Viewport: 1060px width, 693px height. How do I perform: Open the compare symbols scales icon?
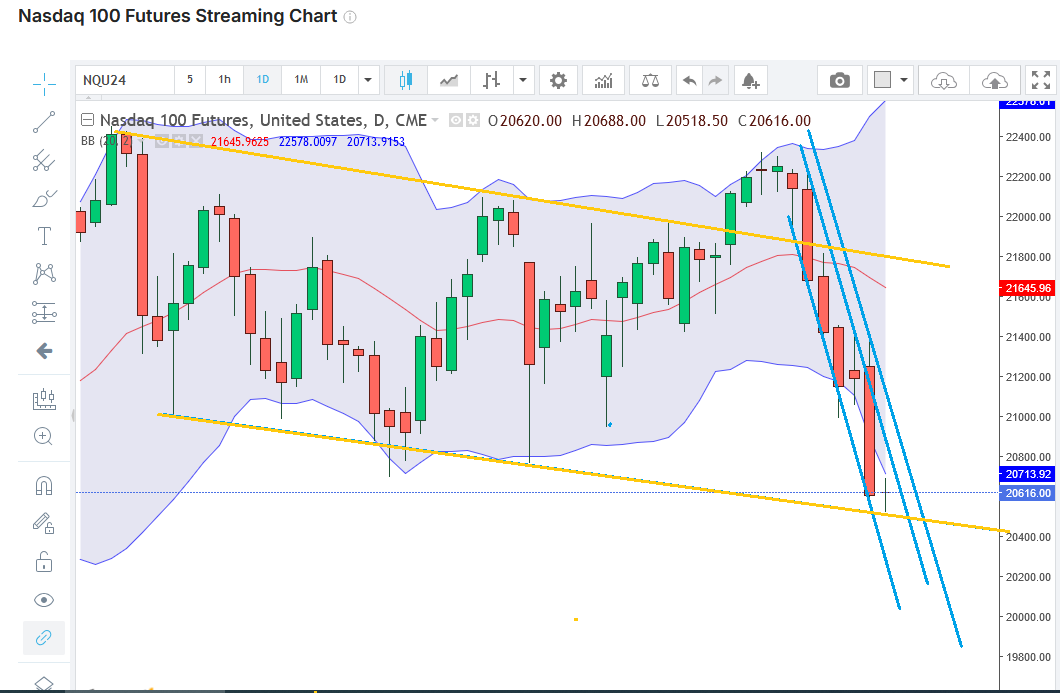coord(650,80)
